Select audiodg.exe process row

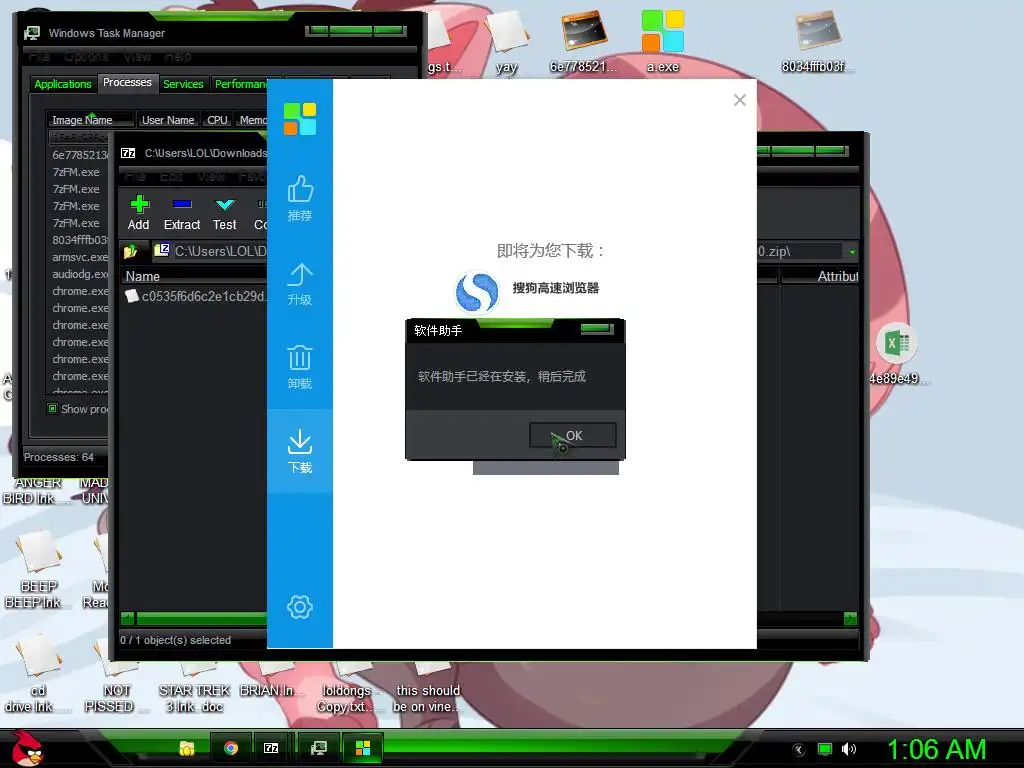pyautogui.click(x=79, y=274)
